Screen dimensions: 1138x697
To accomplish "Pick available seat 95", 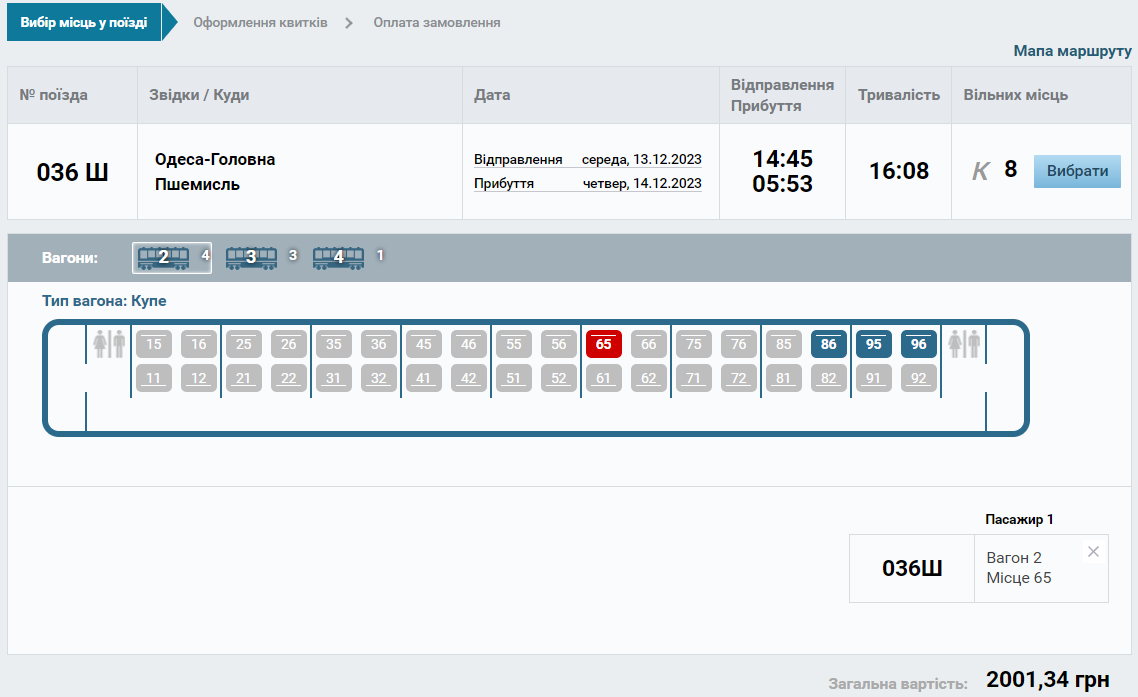I will (874, 344).
